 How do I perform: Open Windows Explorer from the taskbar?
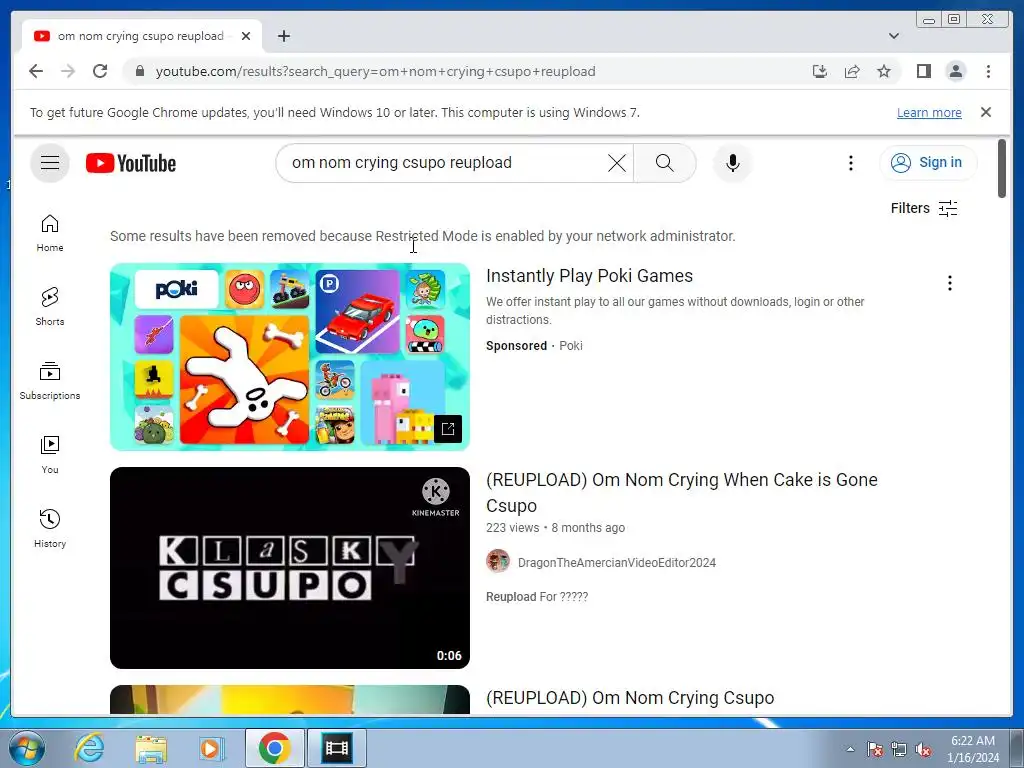point(151,748)
